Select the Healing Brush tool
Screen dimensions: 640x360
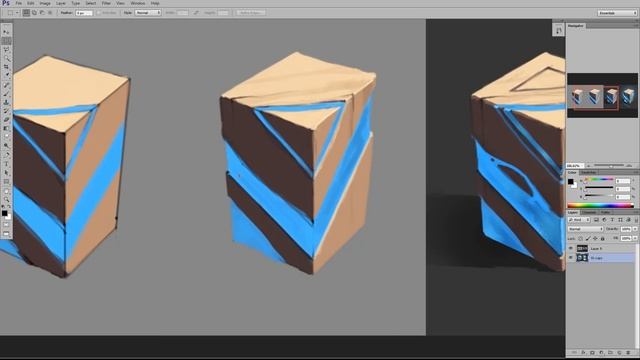click(x=6, y=85)
